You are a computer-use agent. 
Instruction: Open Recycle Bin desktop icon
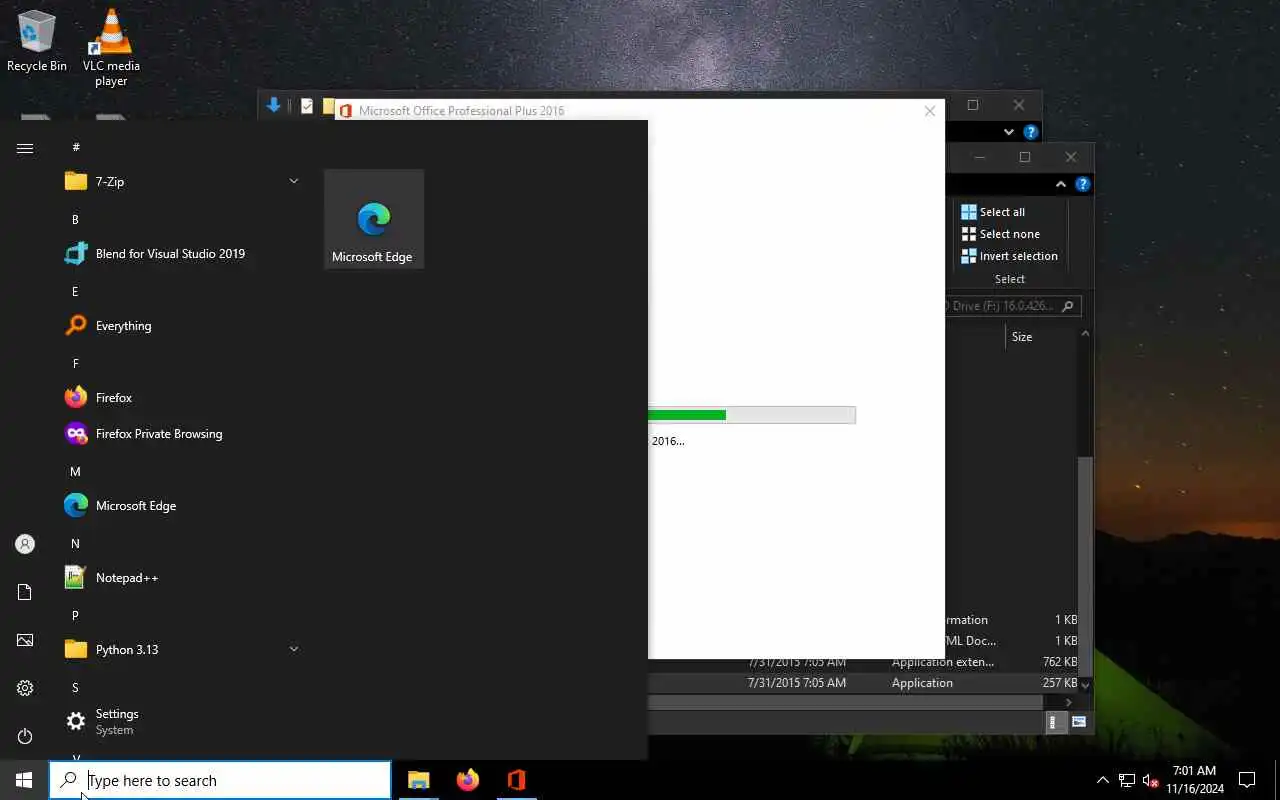click(37, 42)
